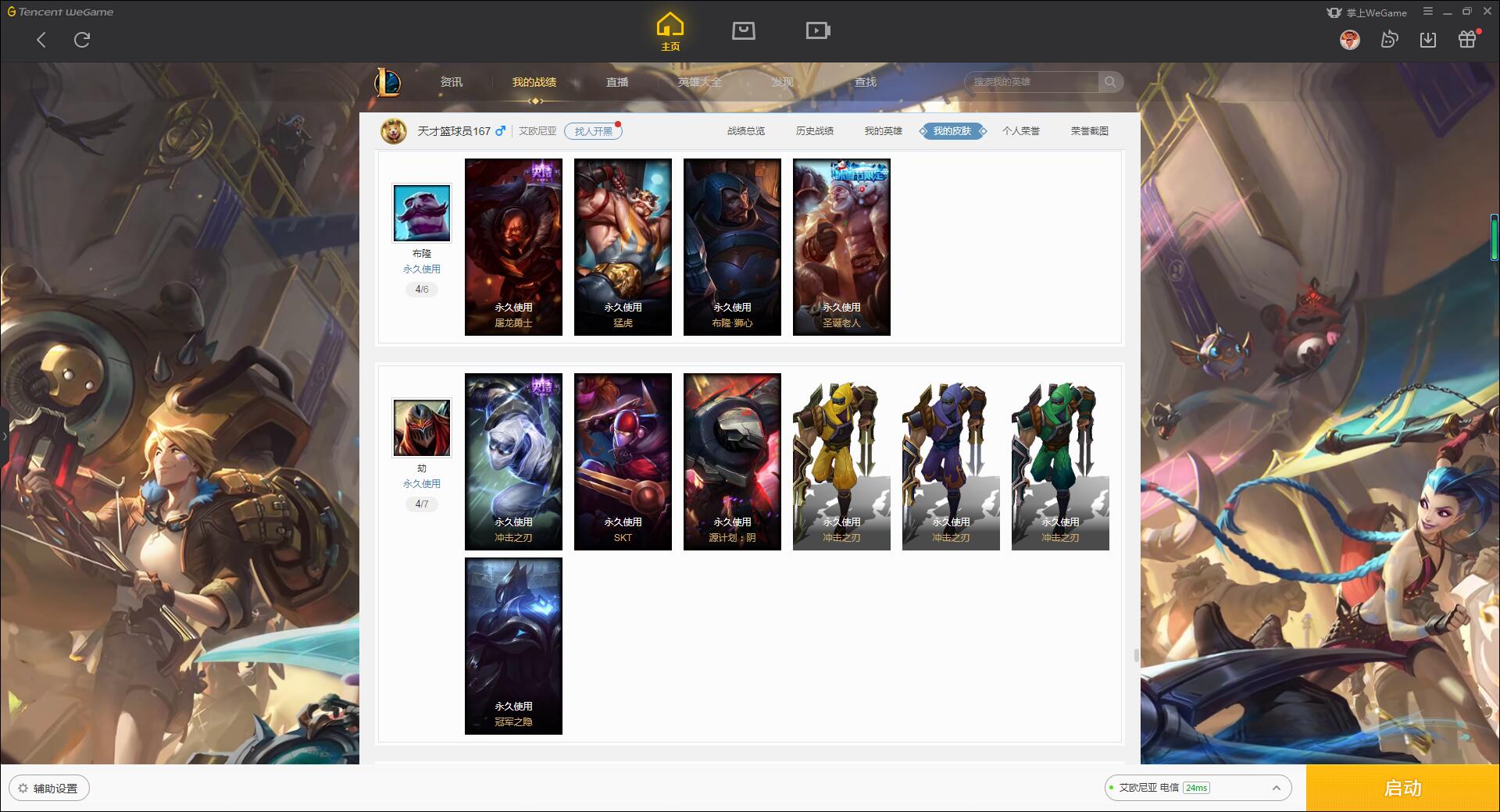Viewport: 1500px width, 812px height.
Task: Open the store bag icon
Action: [x=744, y=30]
